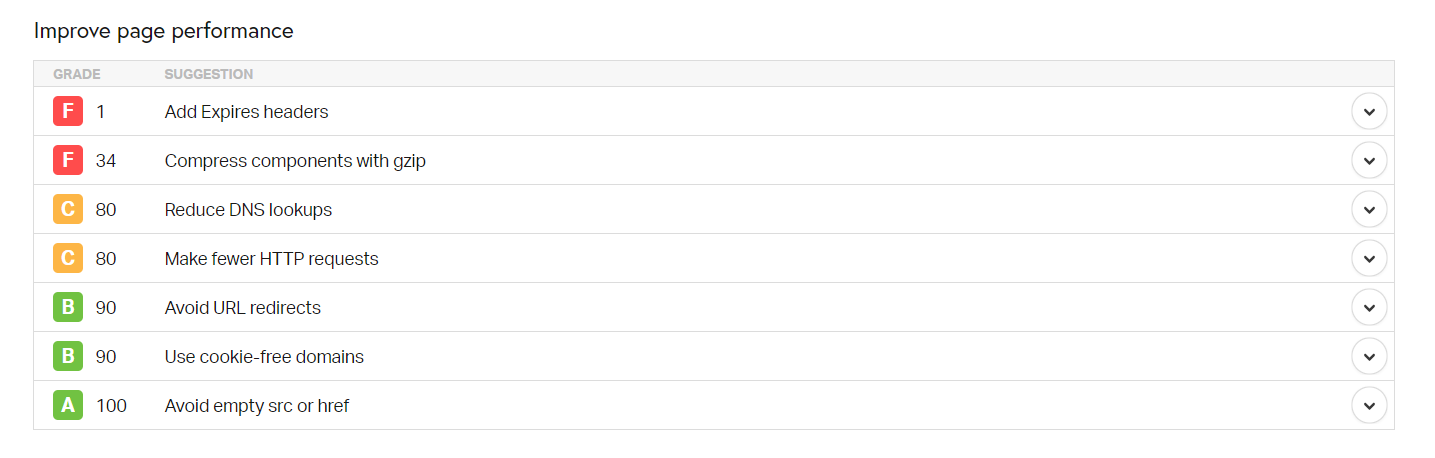This screenshot has width=1435, height=458.
Task: Click the green B badge for cookie-free domains
Action: point(68,356)
